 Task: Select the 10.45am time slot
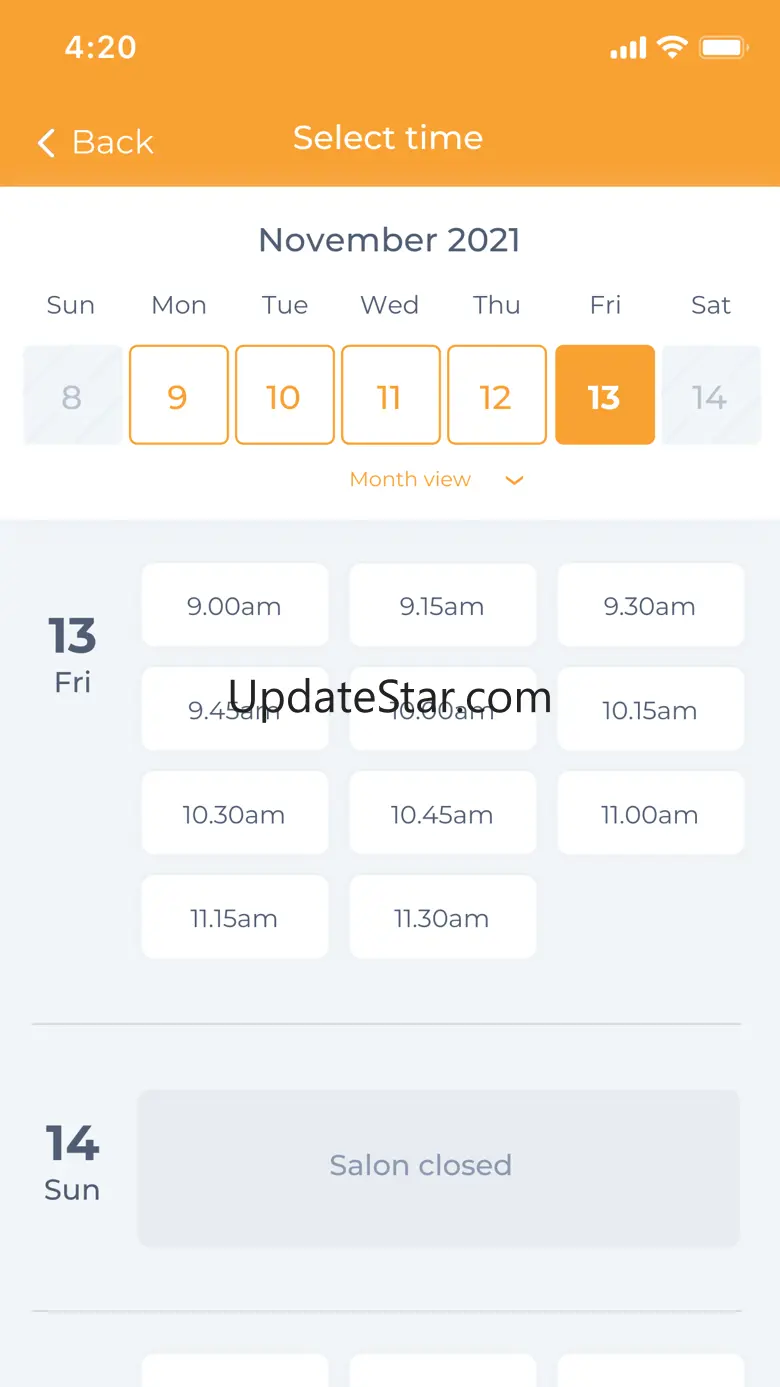point(442,814)
